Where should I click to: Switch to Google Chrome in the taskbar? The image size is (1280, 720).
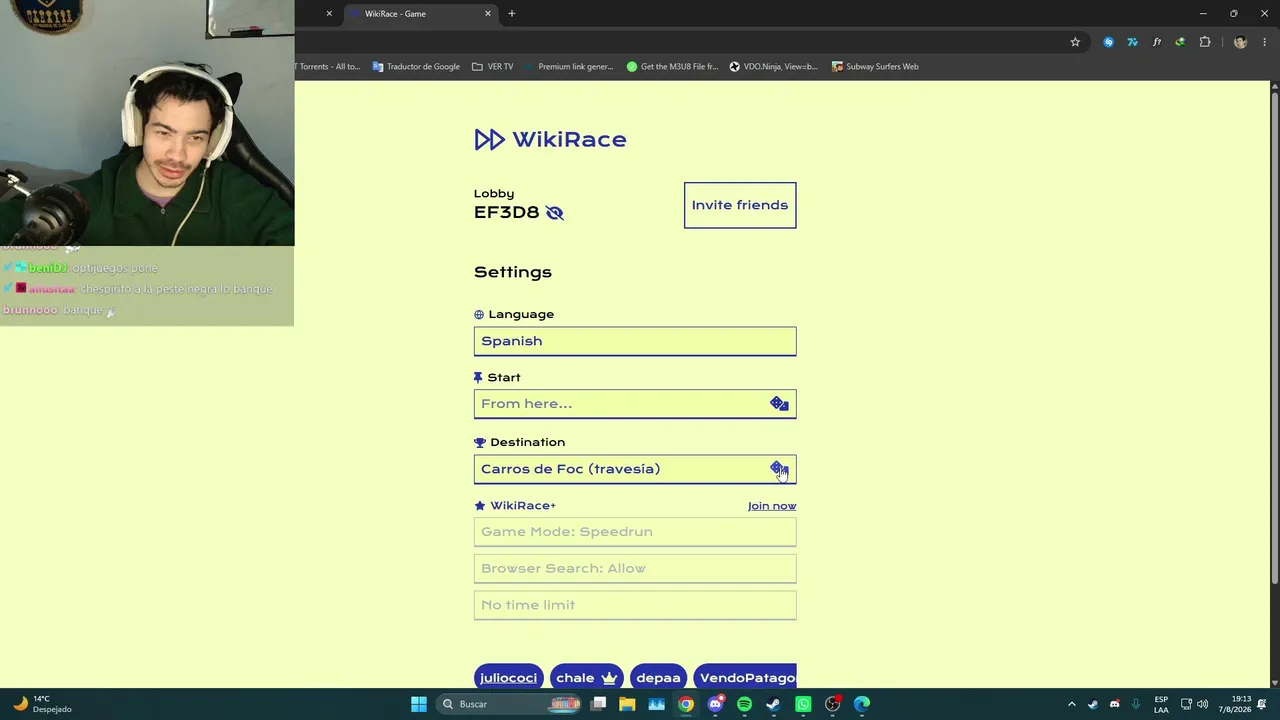tap(686, 704)
